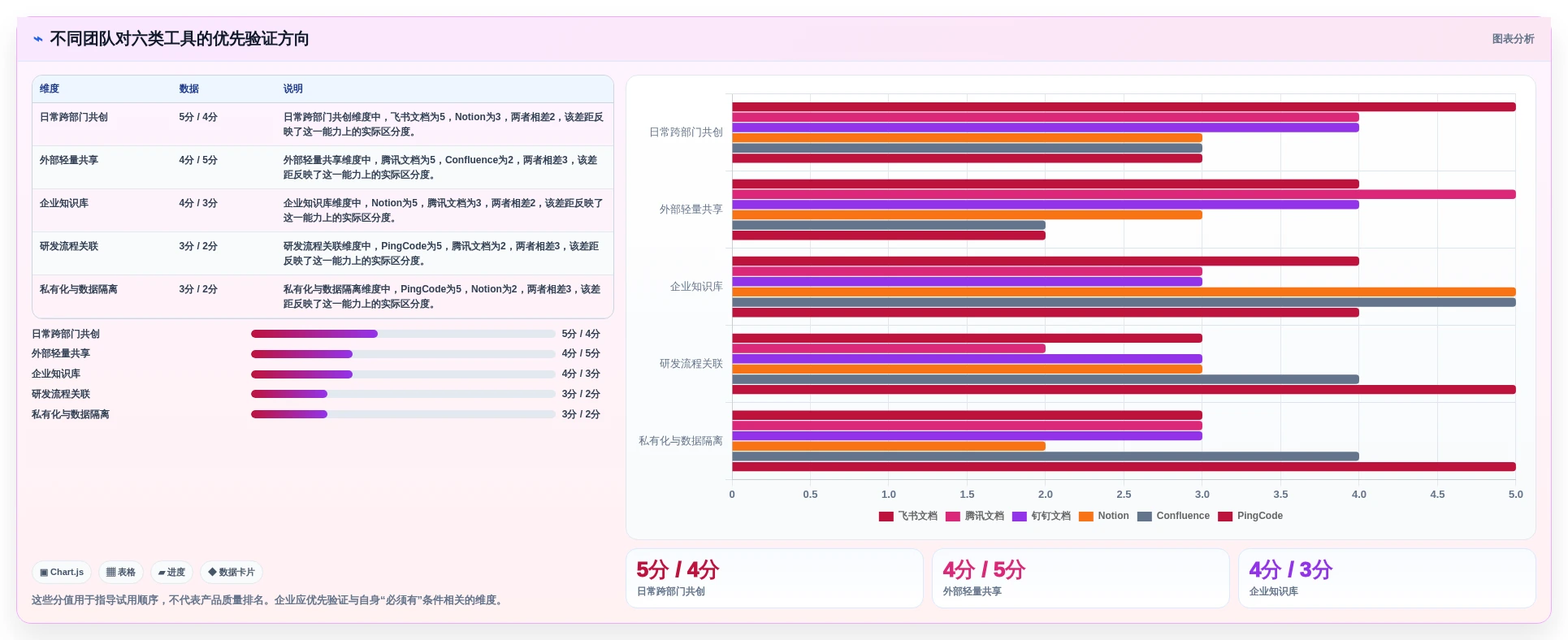Toggle the 钉钉文档 legend entry

(x=1042, y=516)
